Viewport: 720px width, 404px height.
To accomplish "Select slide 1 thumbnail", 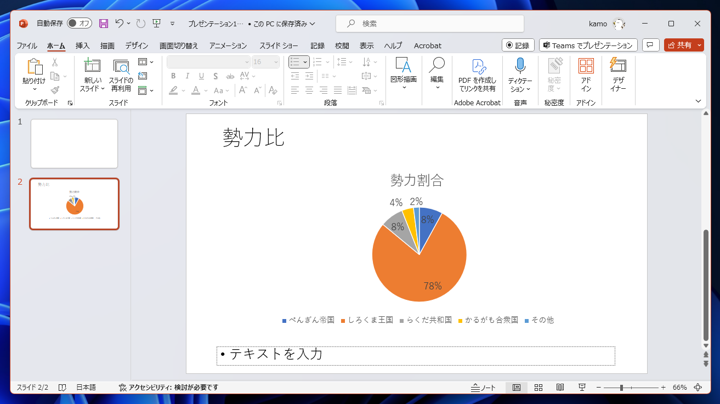I will point(74,144).
